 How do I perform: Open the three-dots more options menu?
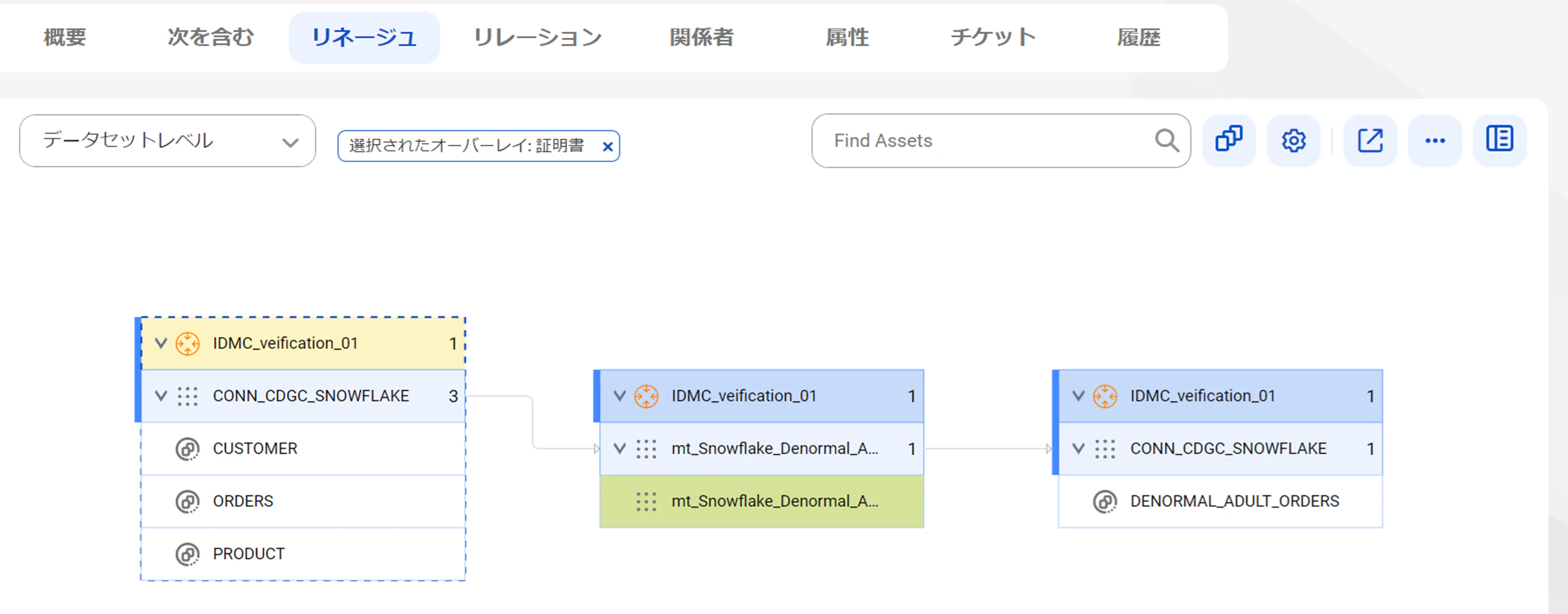pyautogui.click(x=1434, y=140)
